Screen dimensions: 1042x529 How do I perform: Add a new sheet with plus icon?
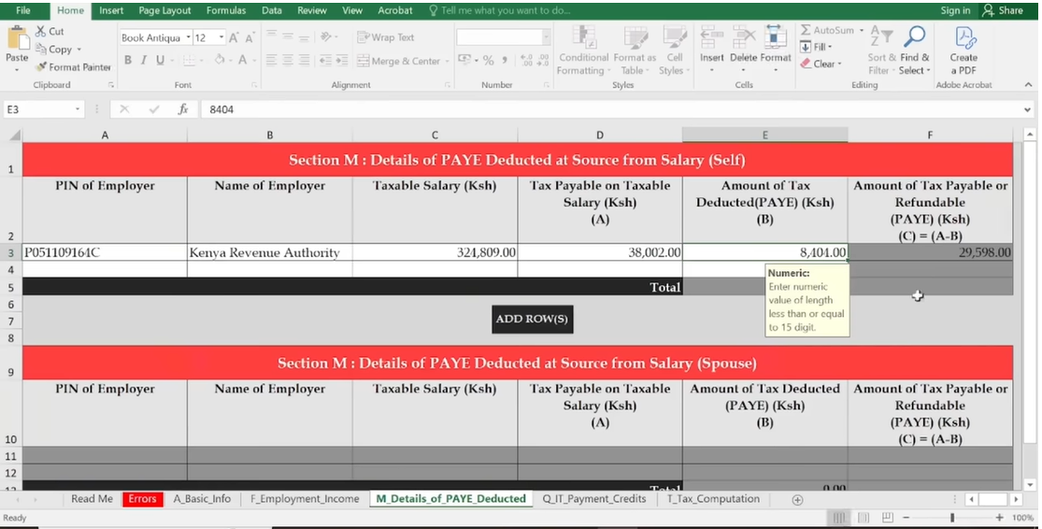pyautogui.click(x=797, y=499)
